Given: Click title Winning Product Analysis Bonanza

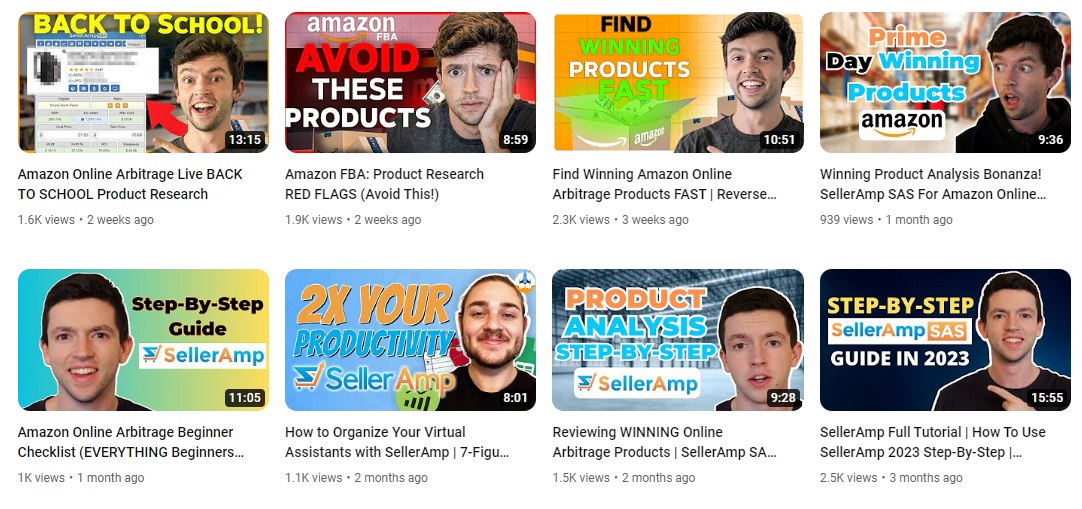Looking at the screenshot, I should tap(933, 184).
